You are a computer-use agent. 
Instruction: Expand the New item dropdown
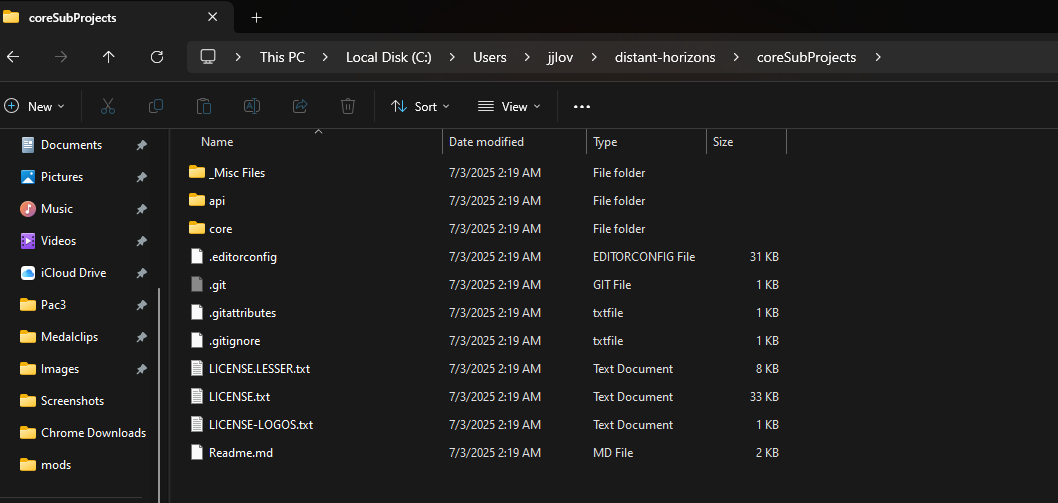click(35, 106)
